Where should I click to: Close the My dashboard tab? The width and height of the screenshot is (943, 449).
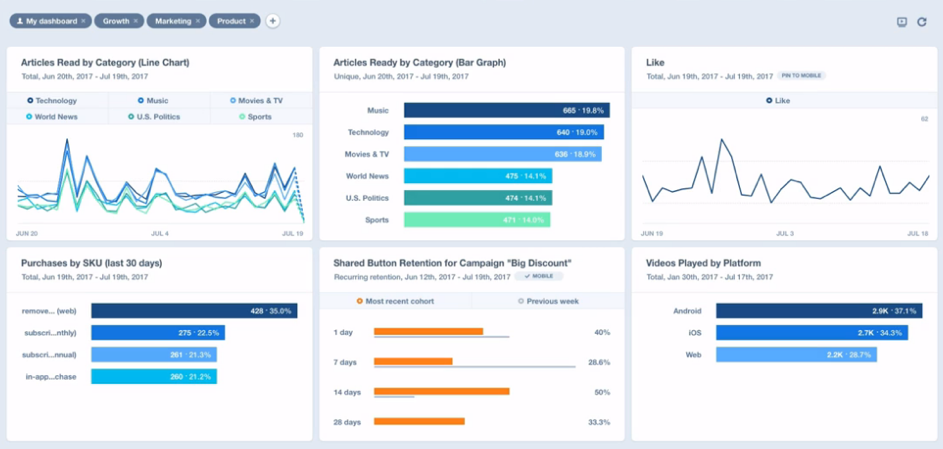(83, 20)
